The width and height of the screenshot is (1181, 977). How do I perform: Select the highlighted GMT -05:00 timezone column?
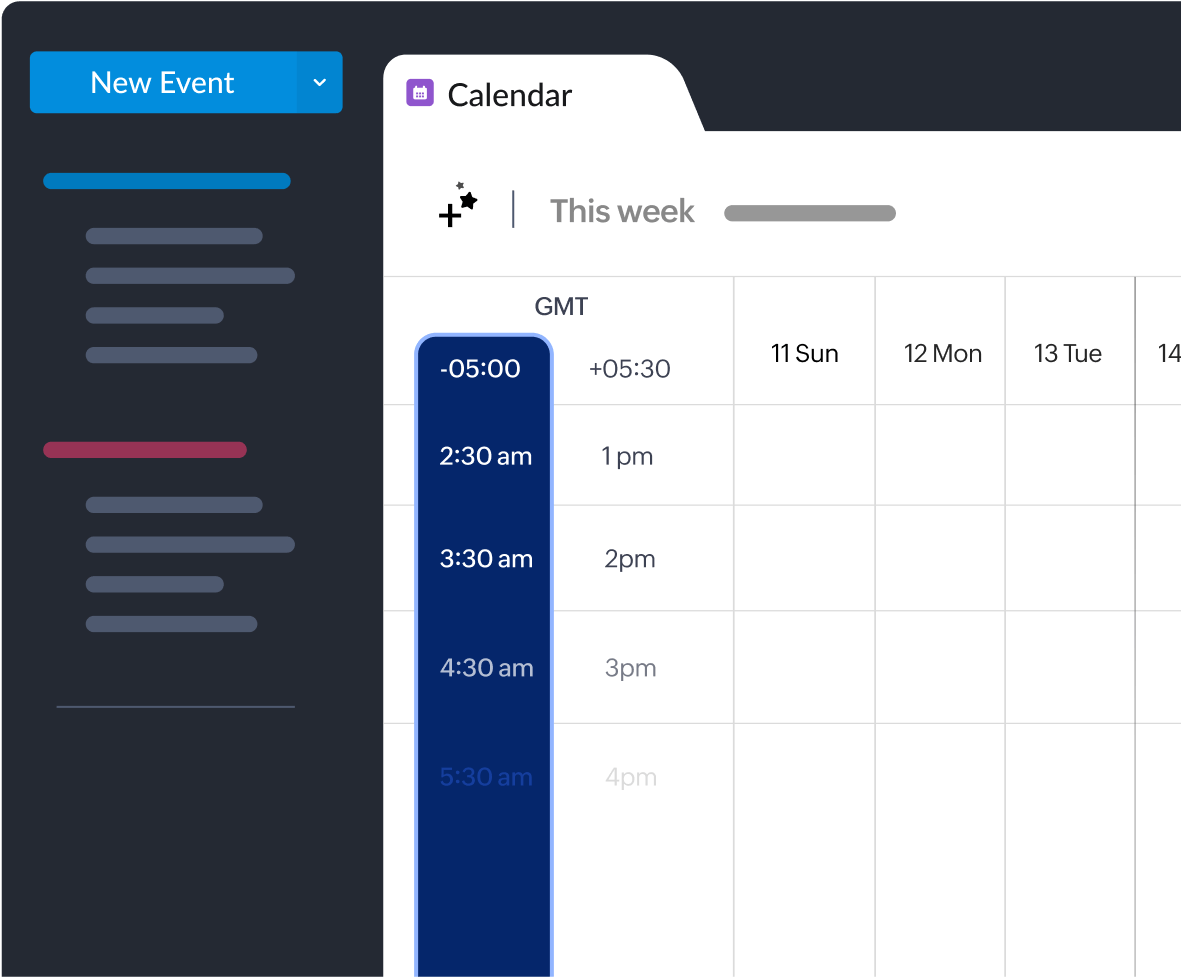tap(484, 368)
